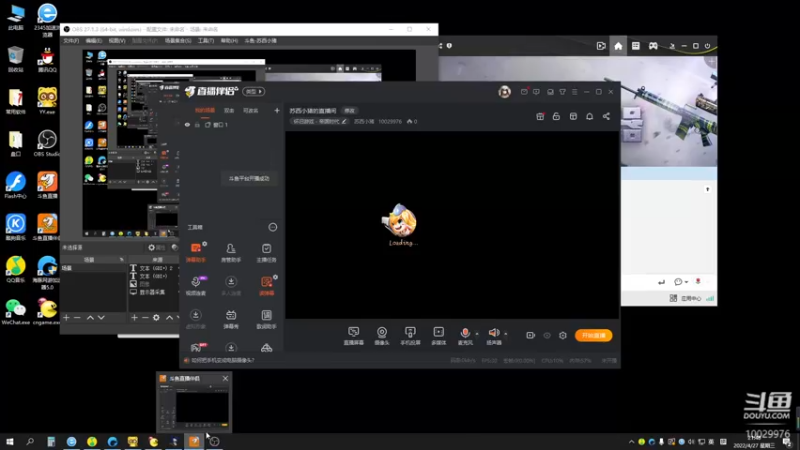Open the Edit menu in OBS window
This screenshot has width=800, height=450.
[93, 40]
